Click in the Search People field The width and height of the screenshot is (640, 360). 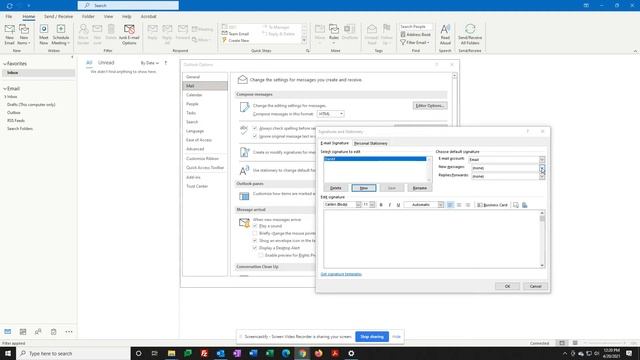tap(416, 27)
